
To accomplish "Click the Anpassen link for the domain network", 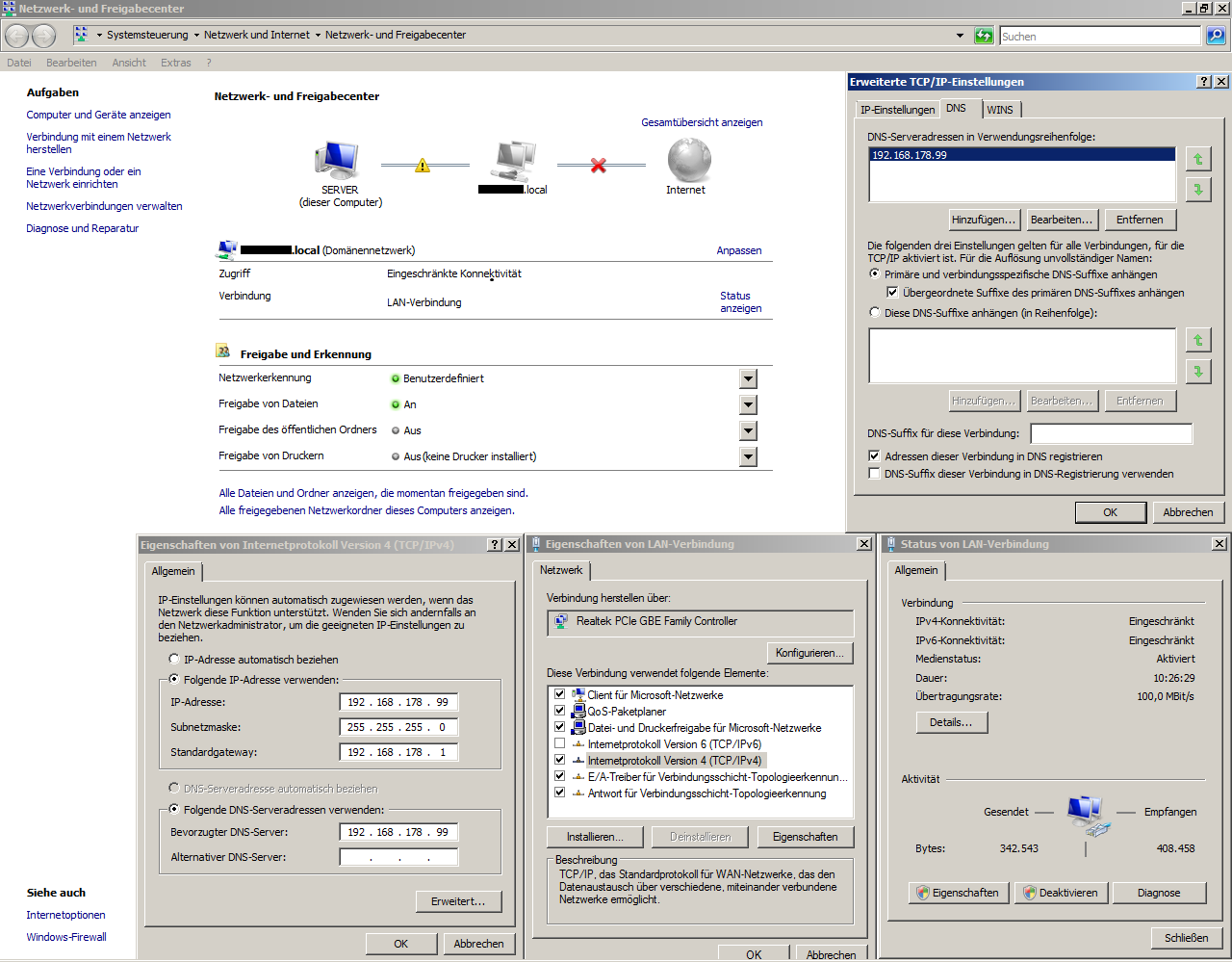I will click(x=739, y=250).
